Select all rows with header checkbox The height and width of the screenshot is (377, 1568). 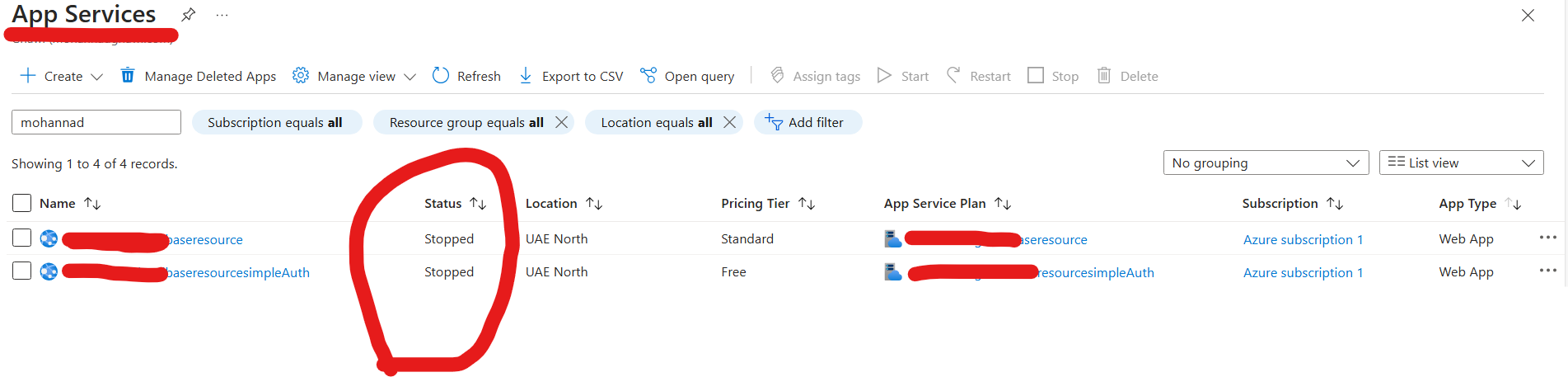coord(22,203)
